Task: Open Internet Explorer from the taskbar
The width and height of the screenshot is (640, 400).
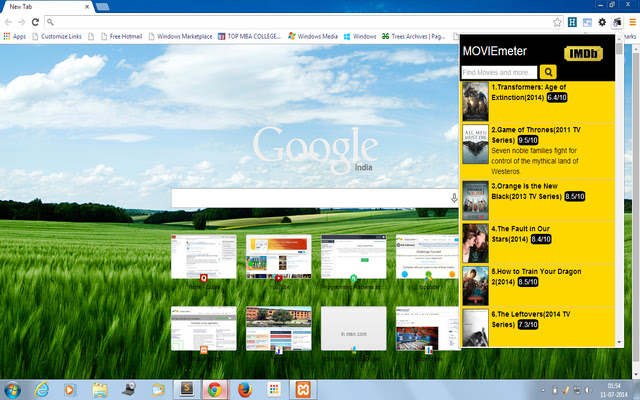Action: pos(41,390)
